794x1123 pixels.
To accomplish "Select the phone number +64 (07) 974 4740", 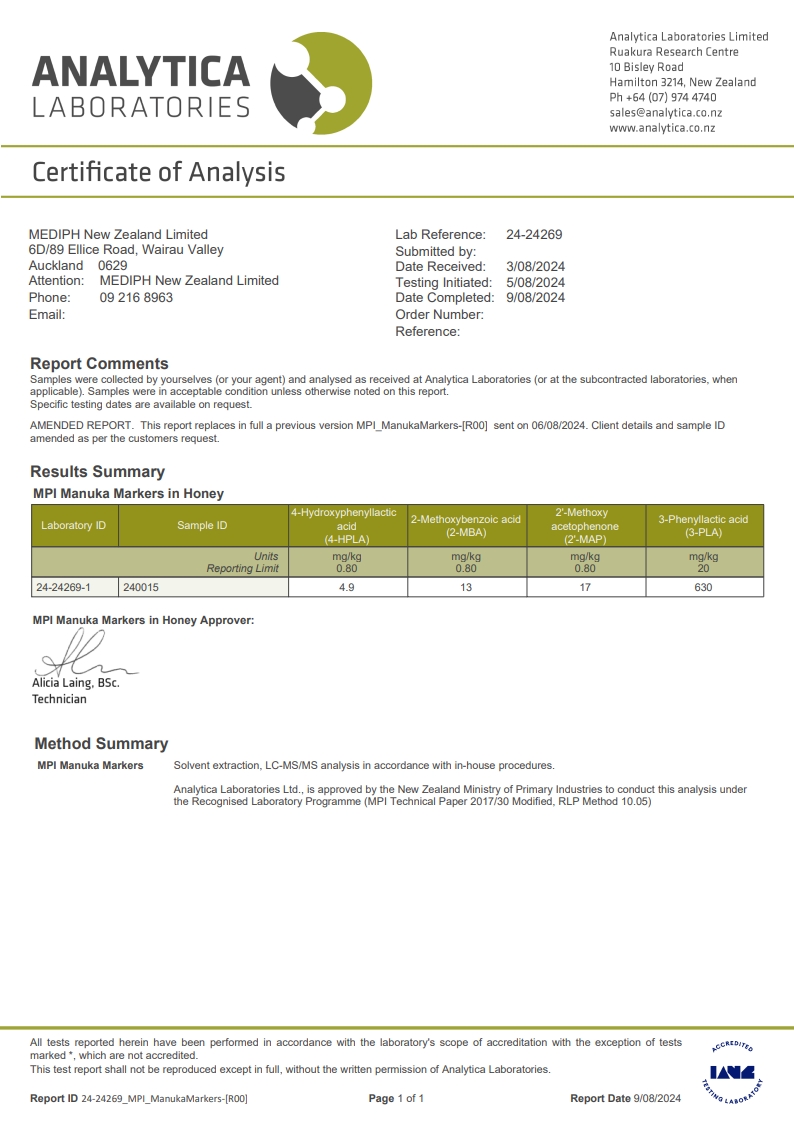I will pos(671,97).
